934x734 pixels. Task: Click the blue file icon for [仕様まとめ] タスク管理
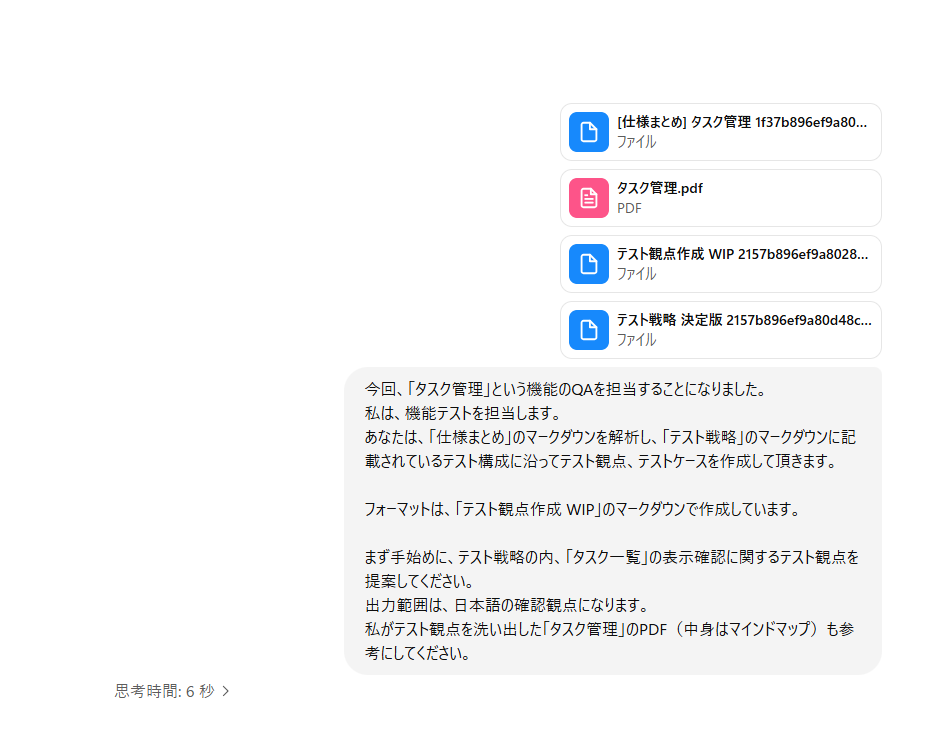589,132
